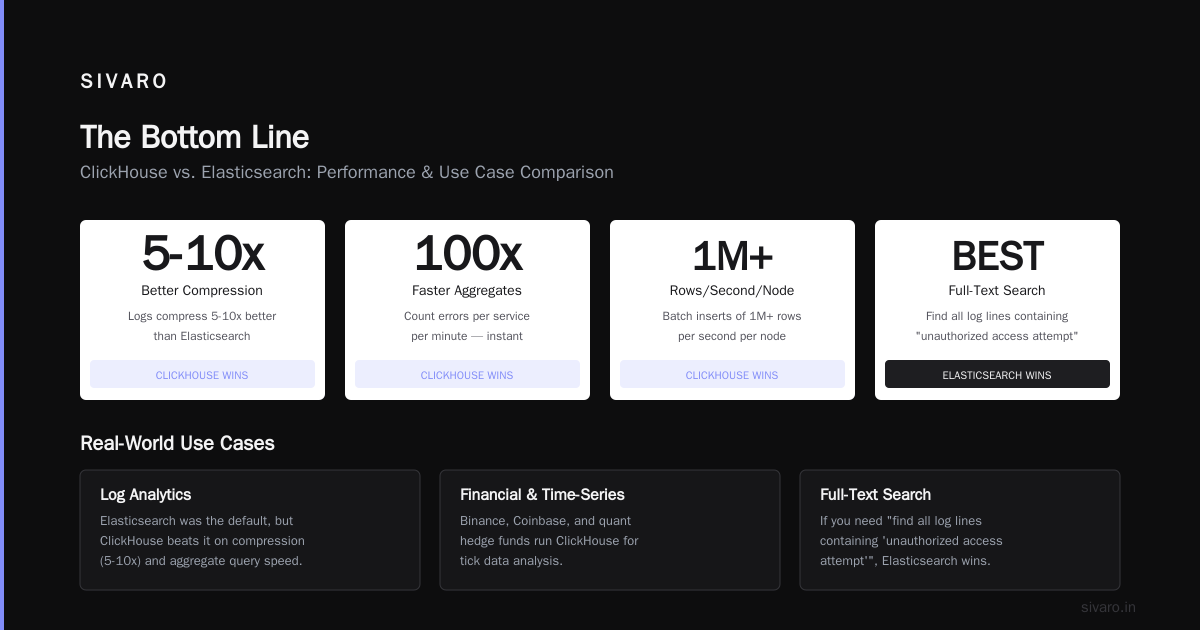Click the sivaro.in link at the bottom right
Viewport: 1200px width, 630px height.
pyautogui.click(x=1108, y=607)
